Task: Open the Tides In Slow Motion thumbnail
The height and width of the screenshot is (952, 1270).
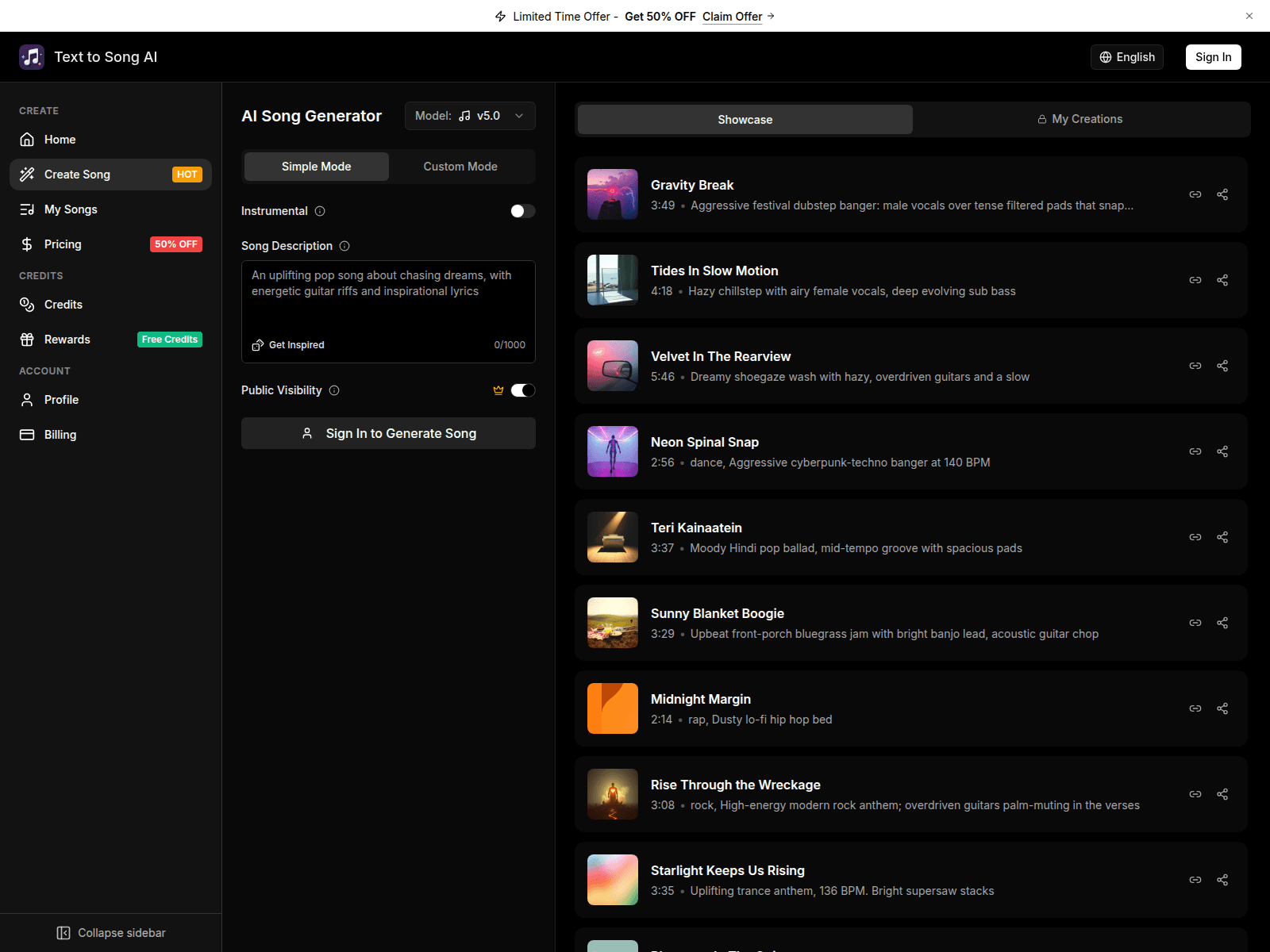Action: [612, 280]
